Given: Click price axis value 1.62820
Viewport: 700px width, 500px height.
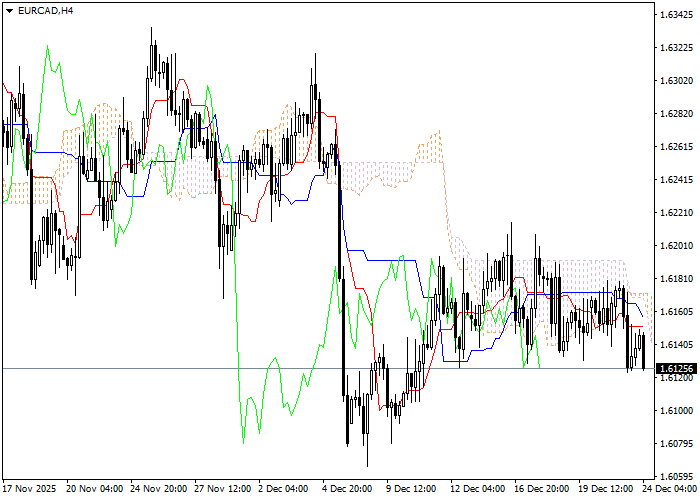Looking at the screenshot, I should (677, 114).
